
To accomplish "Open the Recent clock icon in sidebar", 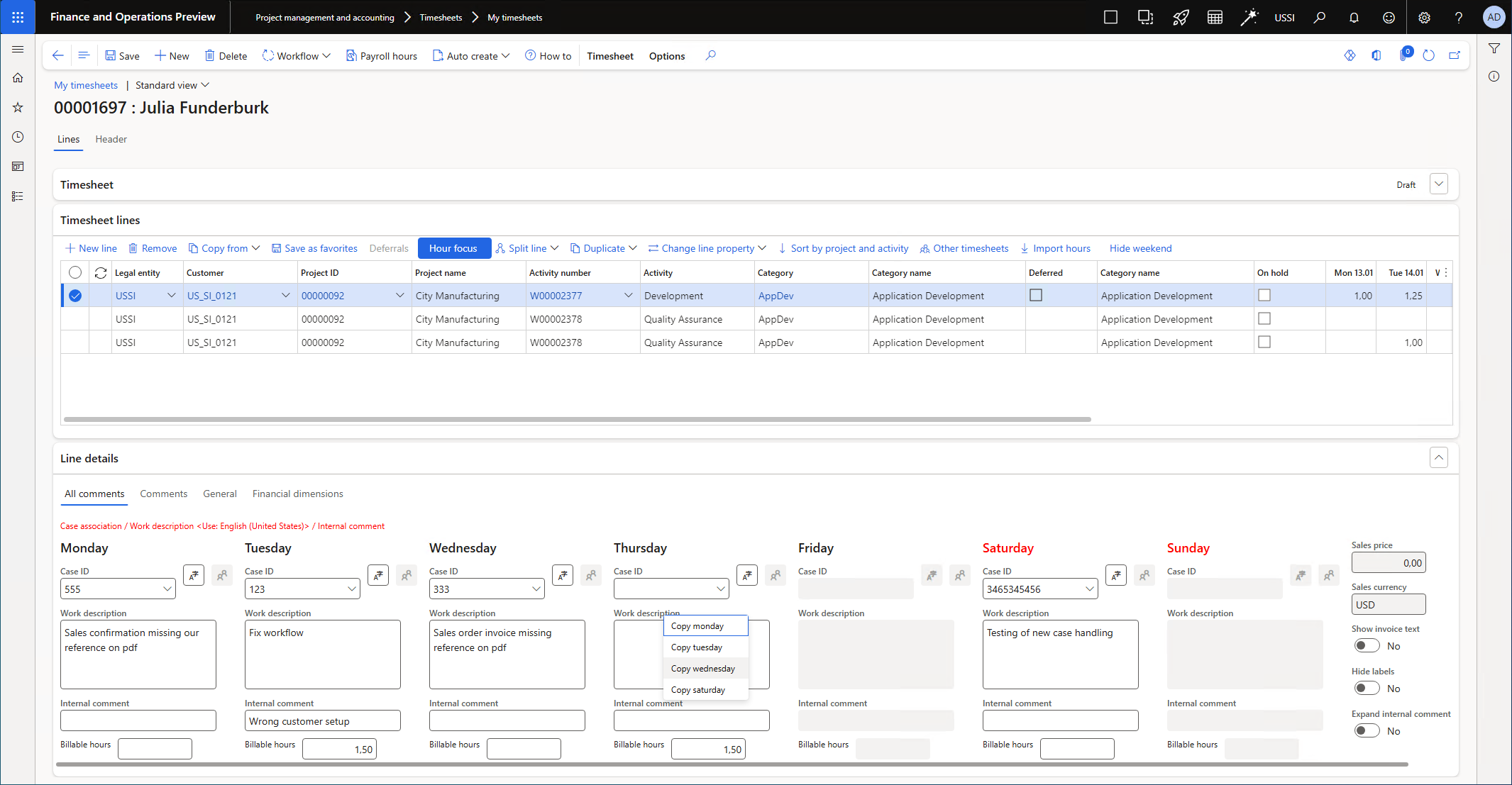I will pyautogui.click(x=18, y=137).
